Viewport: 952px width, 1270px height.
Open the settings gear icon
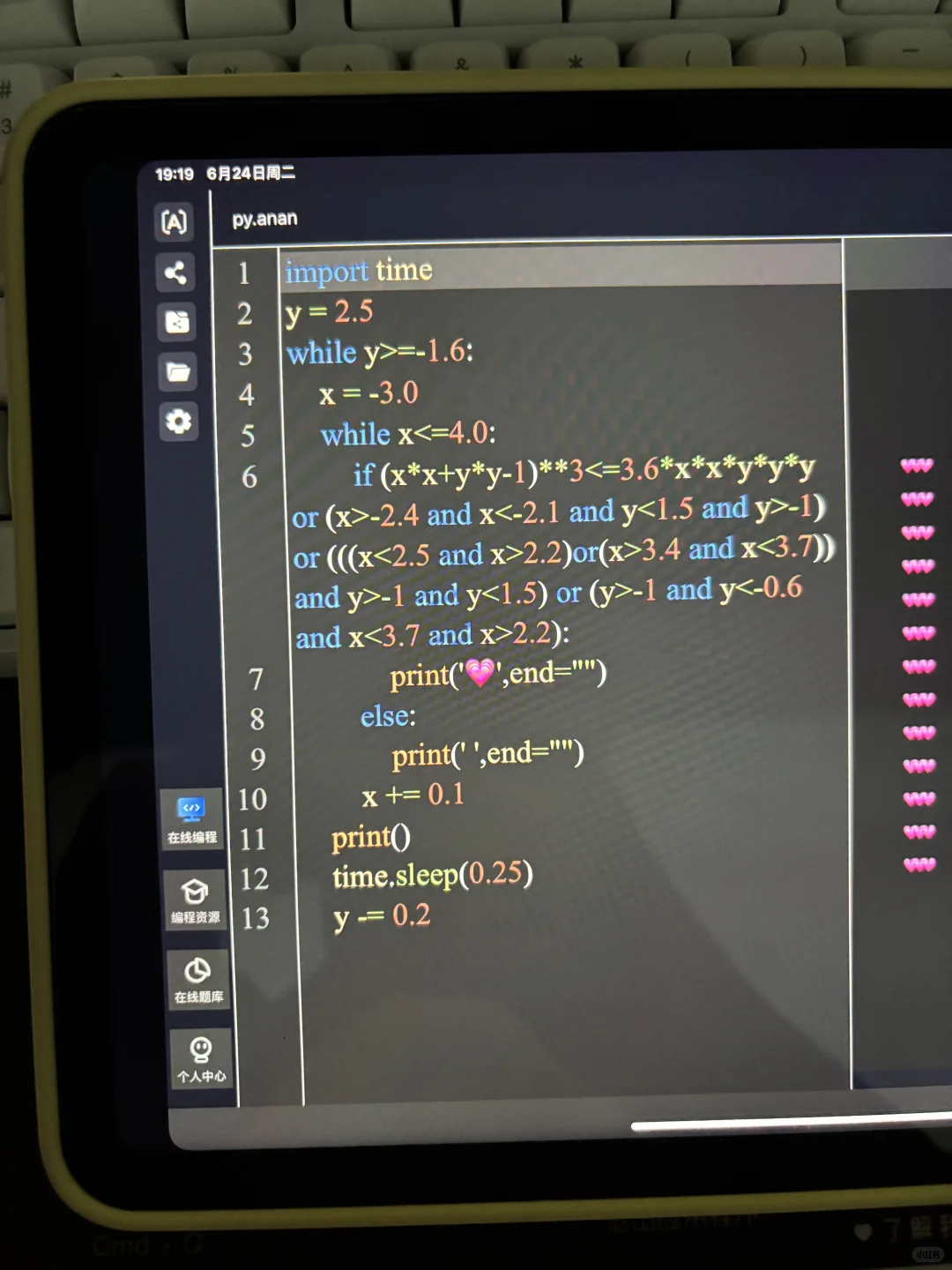click(x=179, y=421)
